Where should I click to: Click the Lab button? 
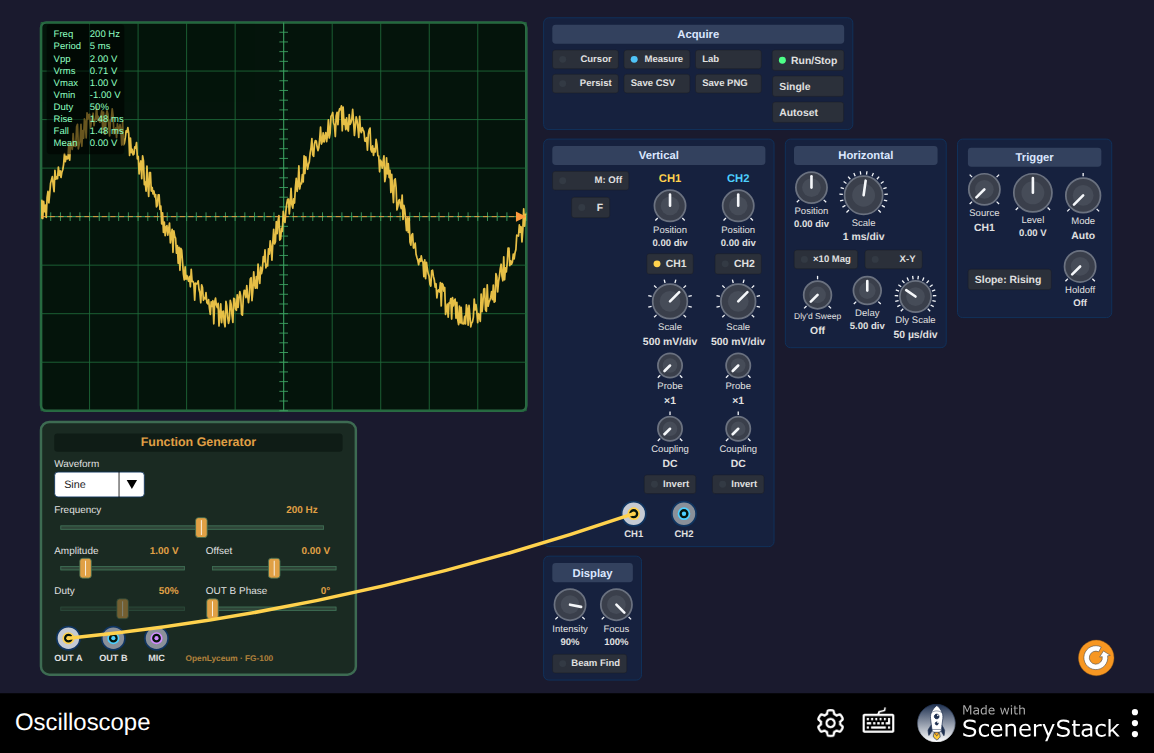coord(728,59)
